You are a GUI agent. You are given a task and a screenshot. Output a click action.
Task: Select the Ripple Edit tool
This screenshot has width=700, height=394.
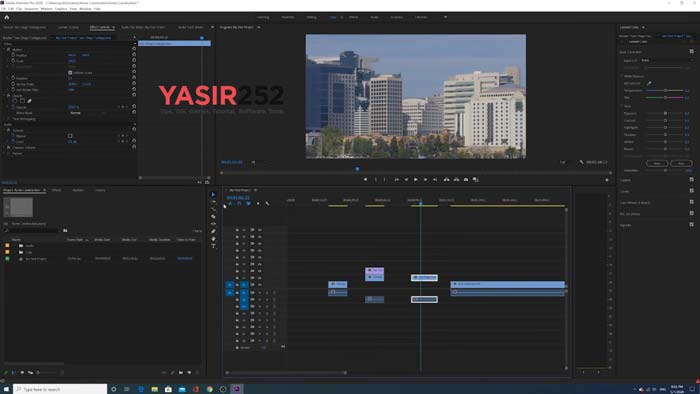point(213,209)
